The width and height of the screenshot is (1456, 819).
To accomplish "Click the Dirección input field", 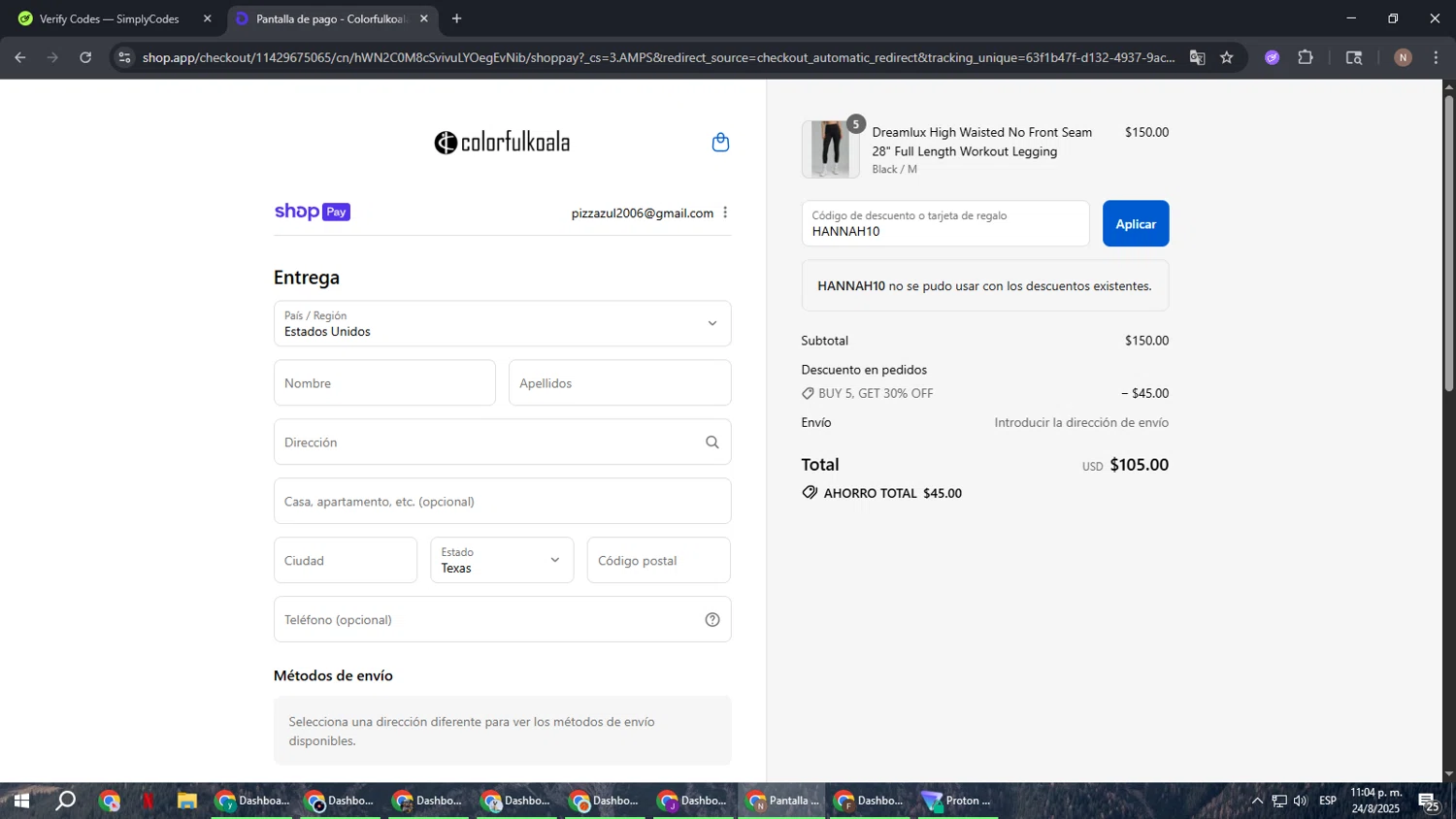I will [502, 442].
